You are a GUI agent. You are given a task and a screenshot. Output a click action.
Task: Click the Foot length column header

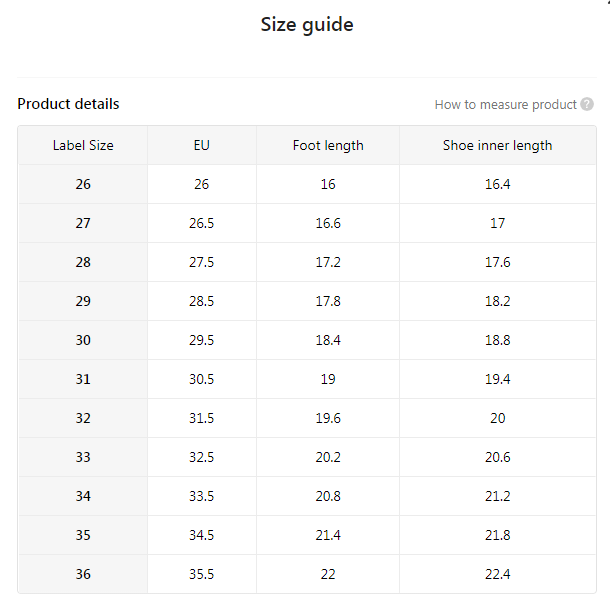click(328, 145)
